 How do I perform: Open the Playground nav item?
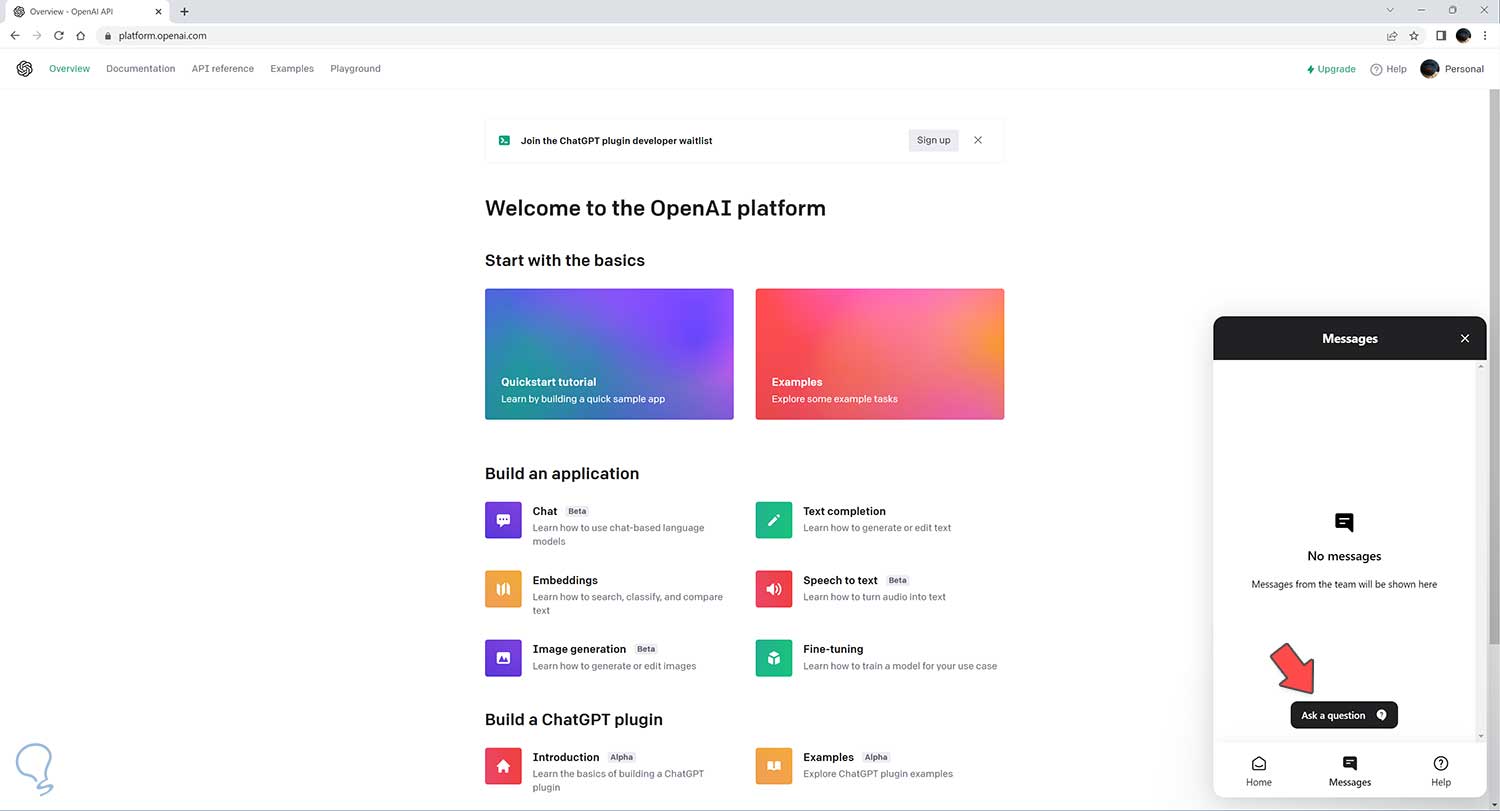click(355, 69)
